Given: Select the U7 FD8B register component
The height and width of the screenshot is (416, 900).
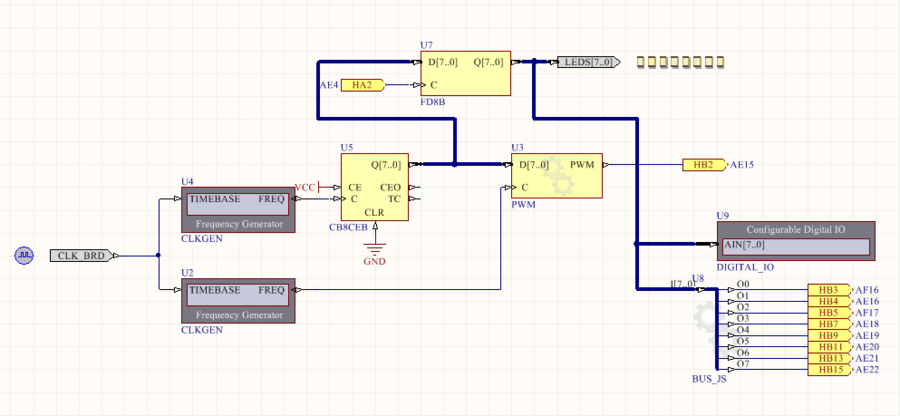Looking at the screenshot, I should [465, 73].
